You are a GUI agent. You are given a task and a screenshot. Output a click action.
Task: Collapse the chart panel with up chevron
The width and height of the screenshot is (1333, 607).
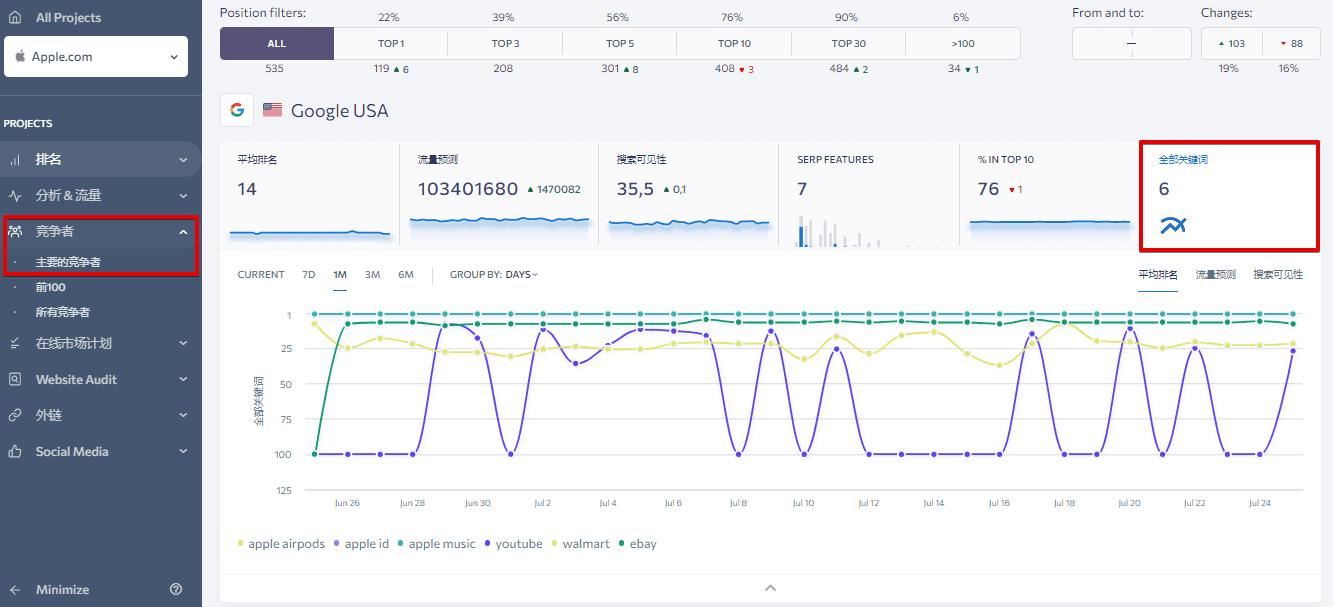pos(770,588)
